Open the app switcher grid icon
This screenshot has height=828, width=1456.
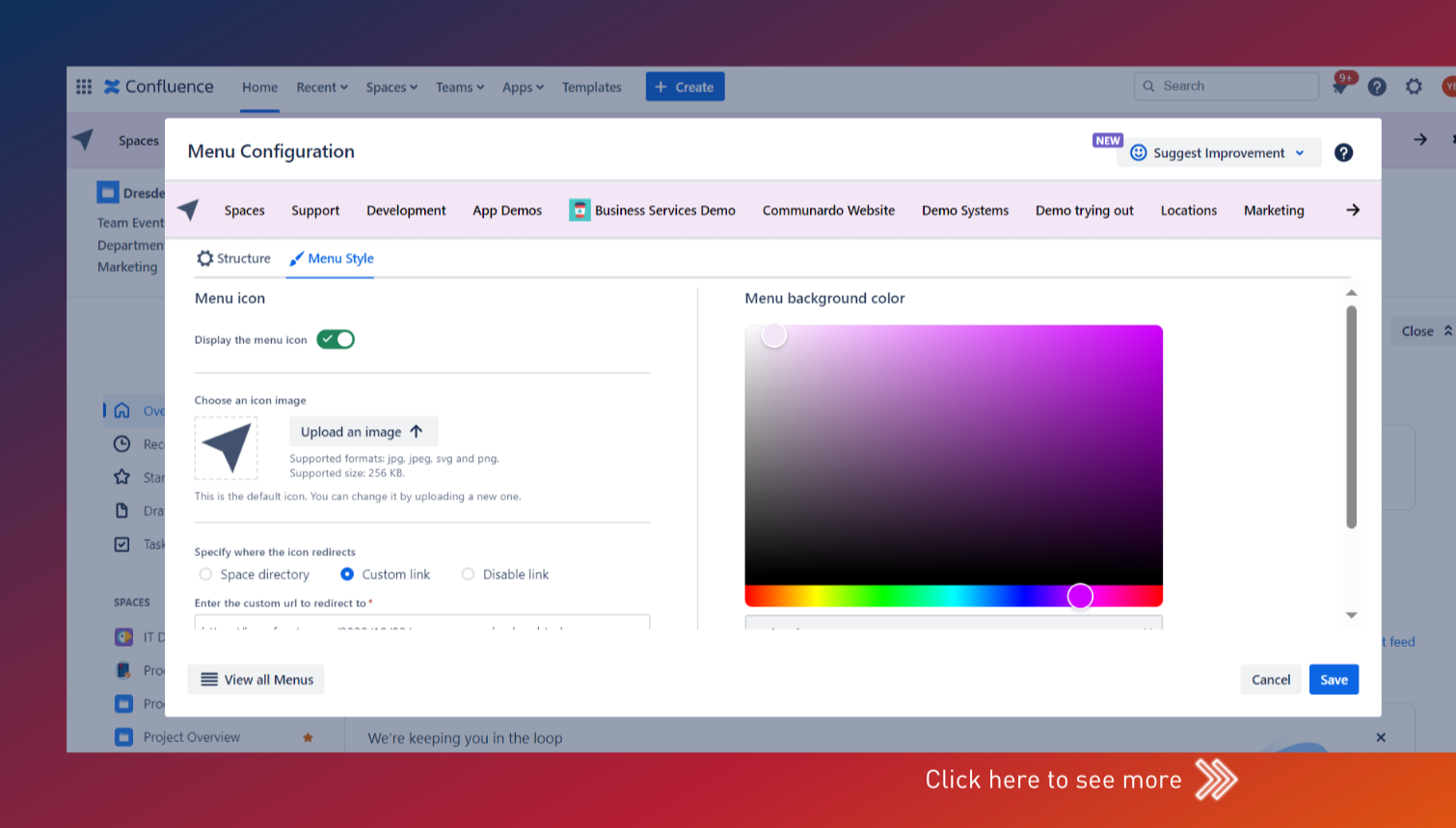[84, 87]
